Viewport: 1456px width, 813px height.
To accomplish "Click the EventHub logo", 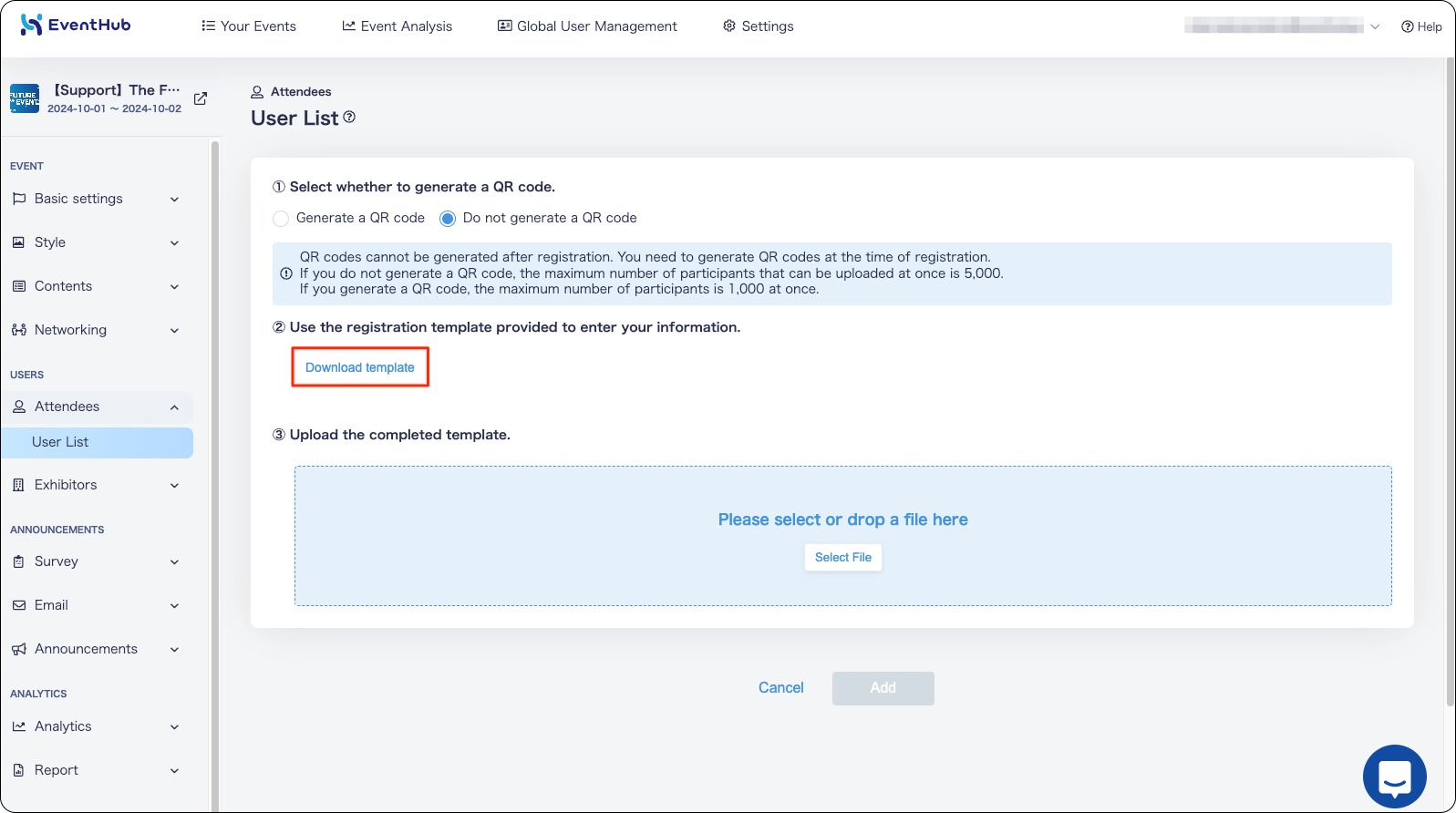I will click(x=76, y=25).
